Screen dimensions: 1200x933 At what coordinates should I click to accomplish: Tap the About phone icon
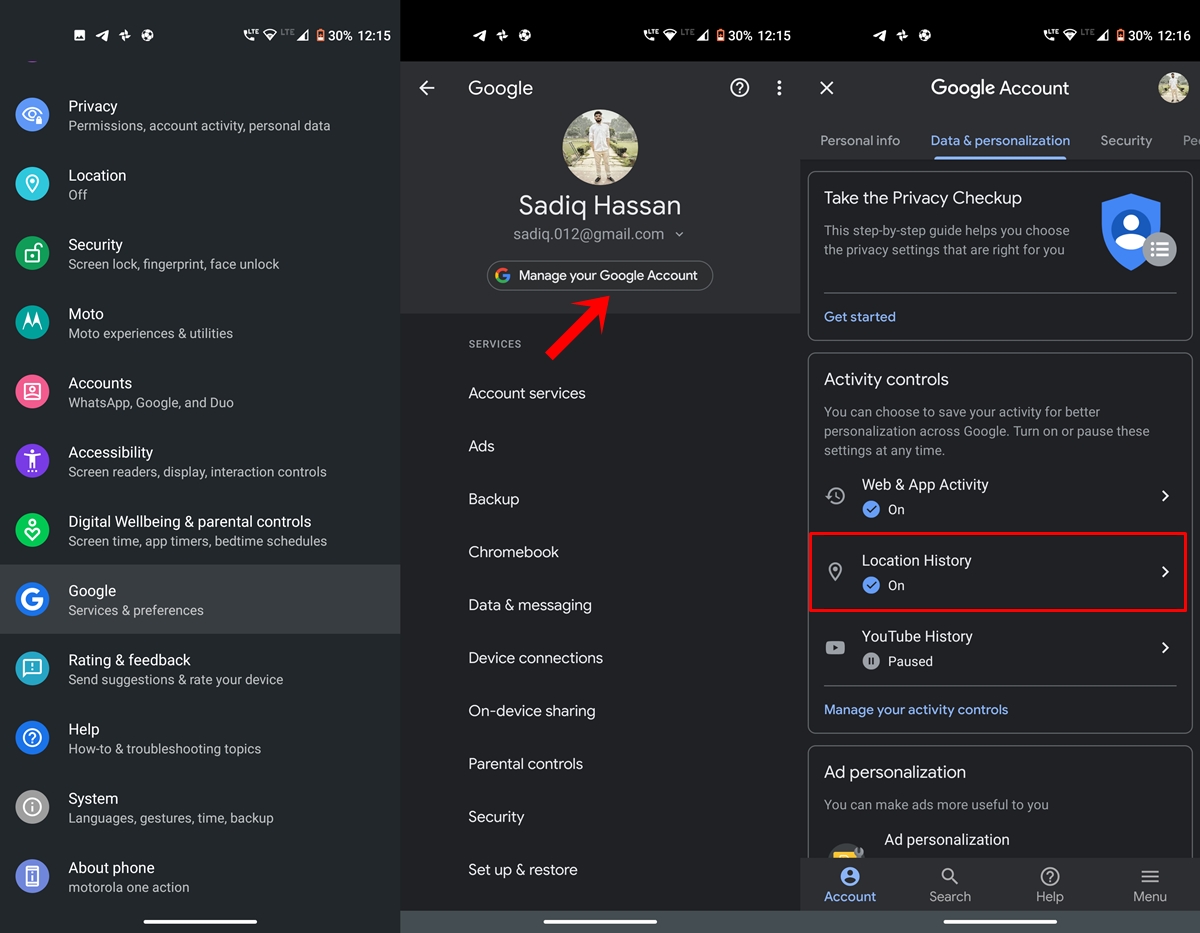(x=32, y=876)
